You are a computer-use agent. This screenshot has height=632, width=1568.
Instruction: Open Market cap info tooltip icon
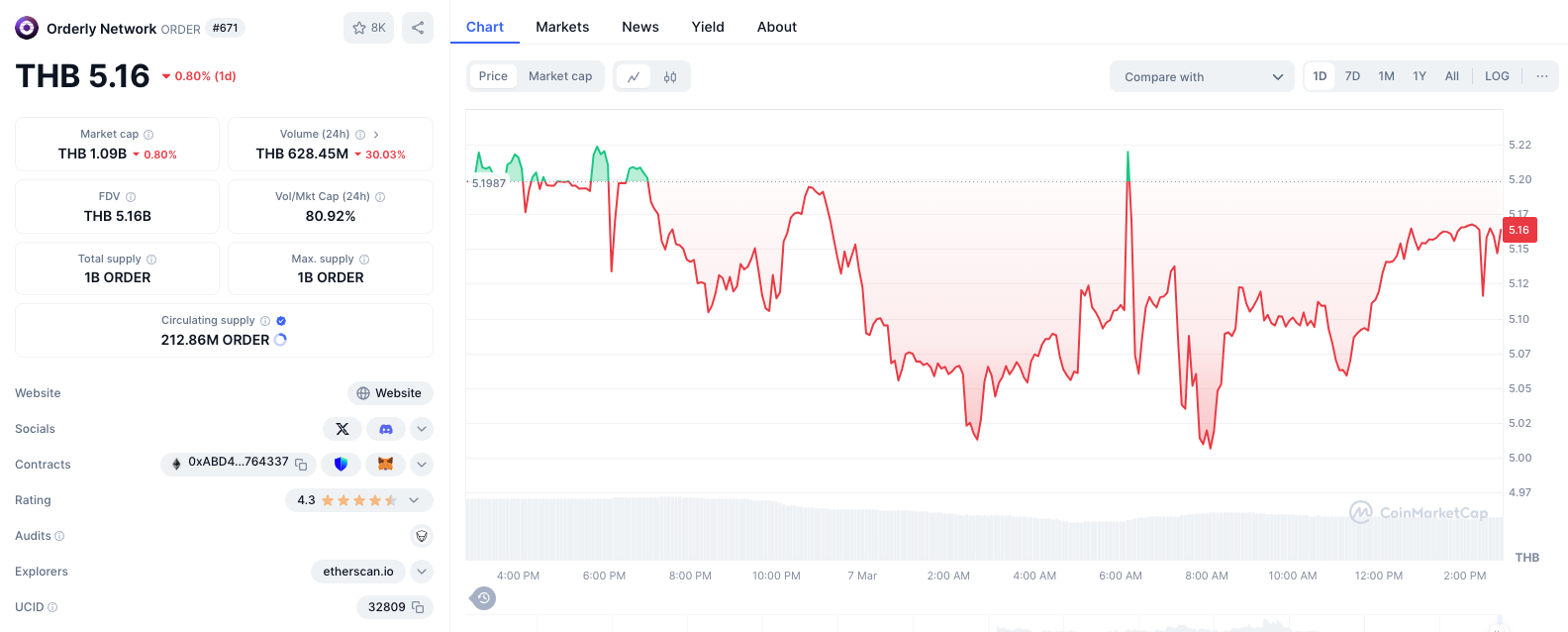pos(148,135)
